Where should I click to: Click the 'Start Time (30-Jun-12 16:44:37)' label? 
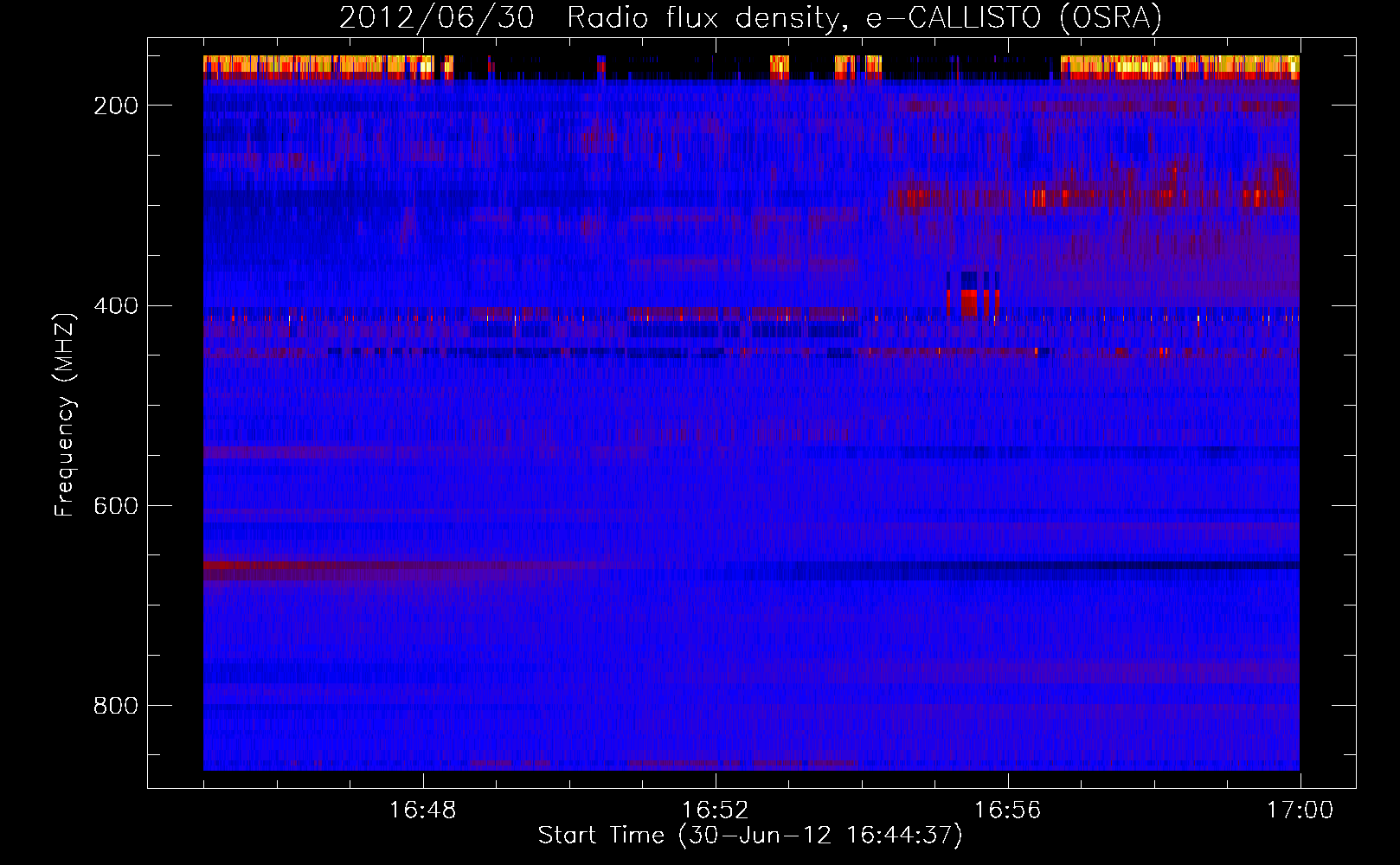pos(750,836)
